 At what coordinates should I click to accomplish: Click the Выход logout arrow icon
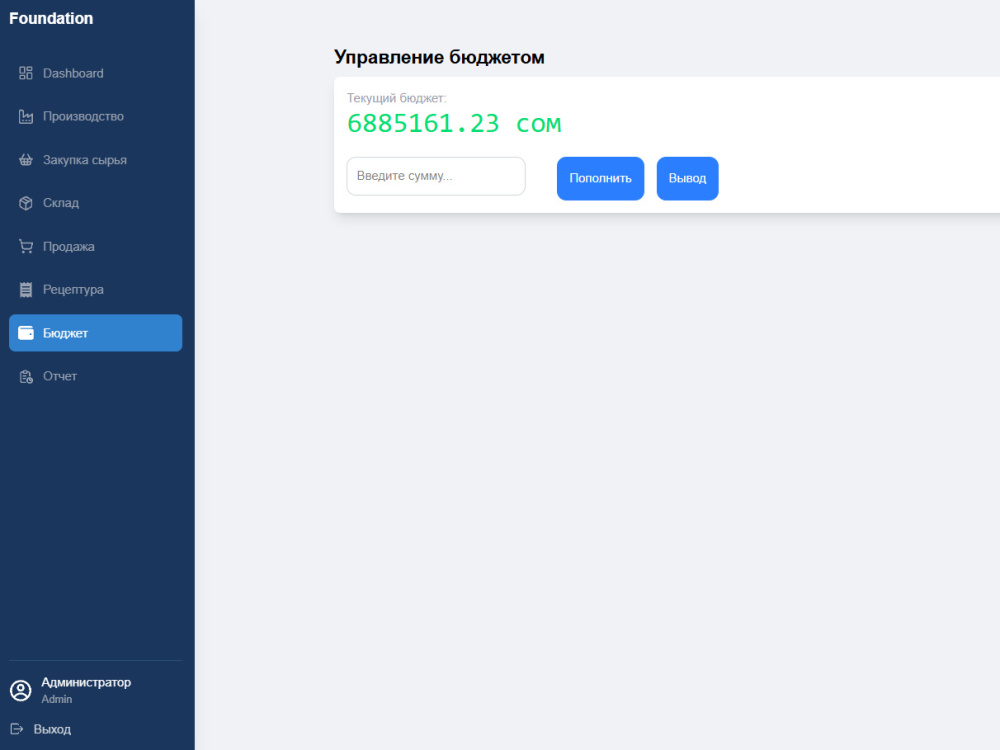[x=17, y=729]
